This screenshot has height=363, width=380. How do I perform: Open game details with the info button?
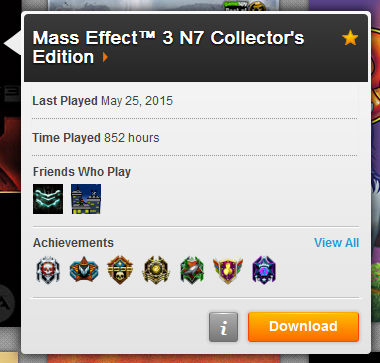pos(223,327)
